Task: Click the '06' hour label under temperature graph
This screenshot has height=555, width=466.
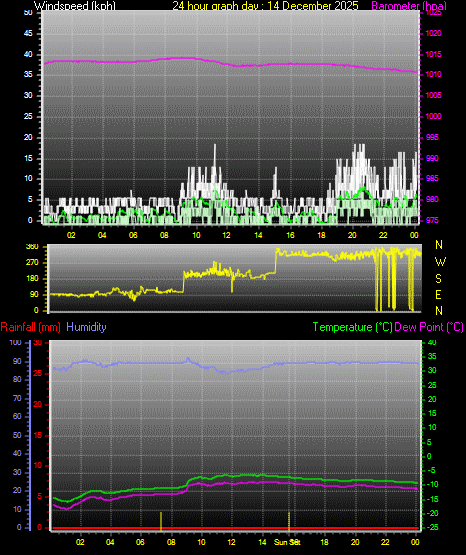Action: pyautogui.click(x=140, y=542)
